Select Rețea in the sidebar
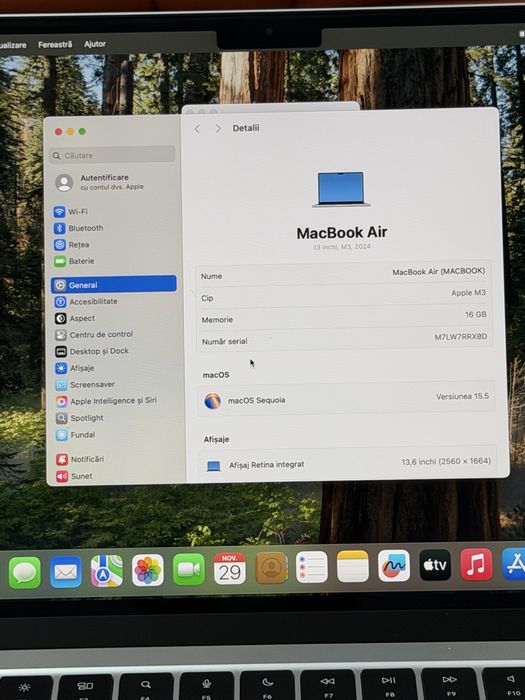Image resolution: width=525 pixels, height=700 pixels. pyautogui.click(x=71, y=245)
